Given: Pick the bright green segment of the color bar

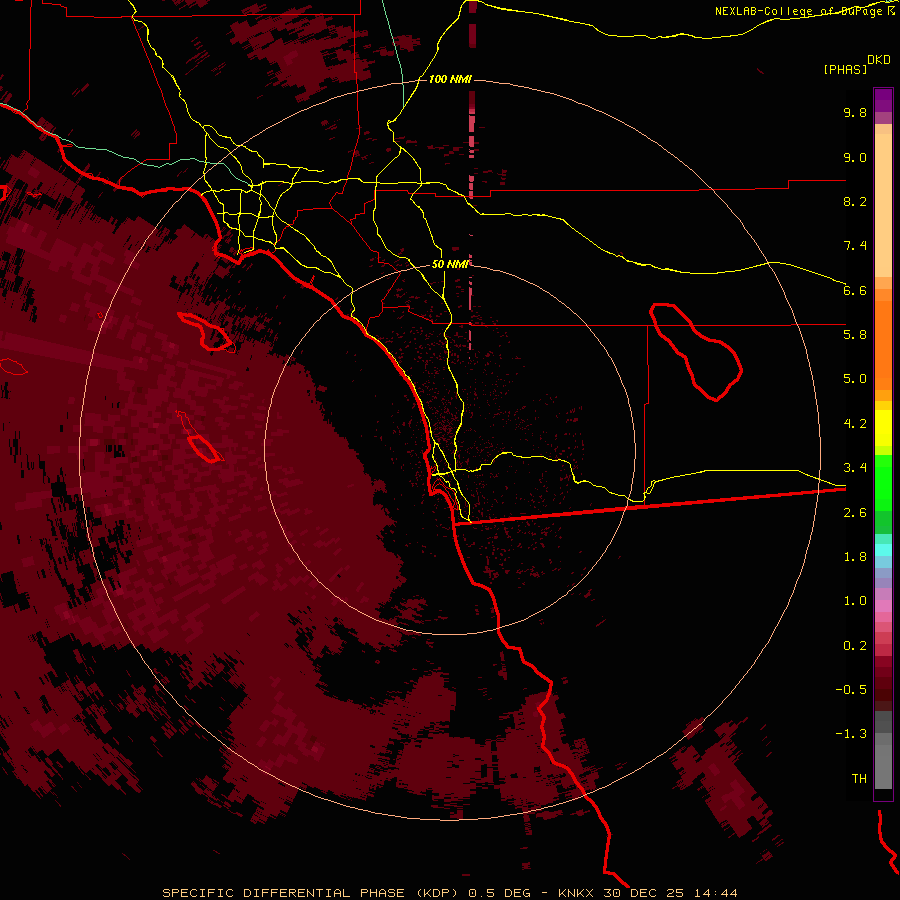Looking at the screenshot, I should click(x=883, y=482).
